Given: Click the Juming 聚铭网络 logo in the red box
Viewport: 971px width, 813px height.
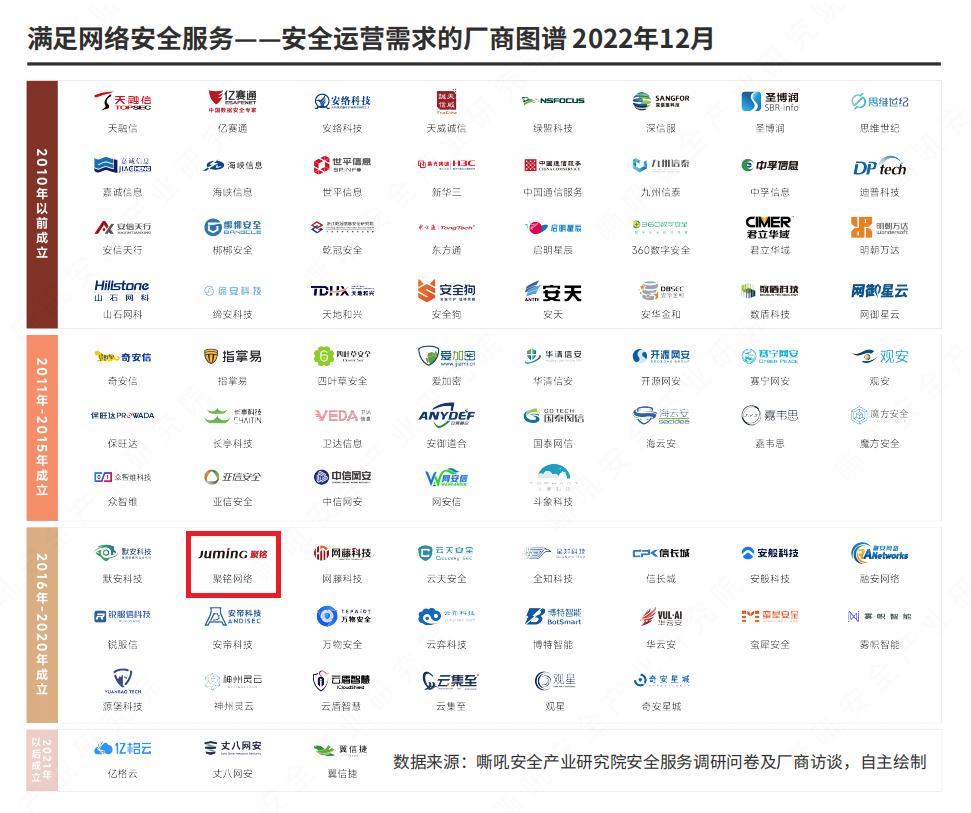Looking at the screenshot, I should [232, 553].
